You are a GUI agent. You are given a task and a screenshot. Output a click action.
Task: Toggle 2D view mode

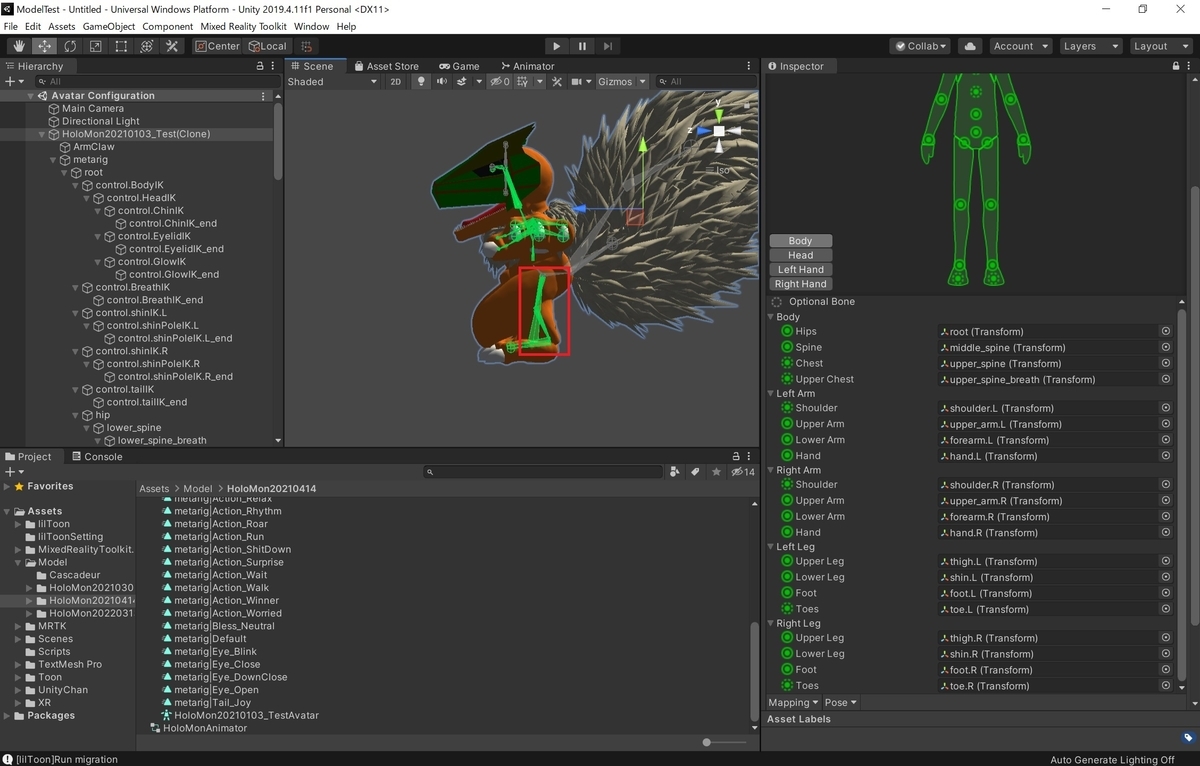(x=395, y=82)
